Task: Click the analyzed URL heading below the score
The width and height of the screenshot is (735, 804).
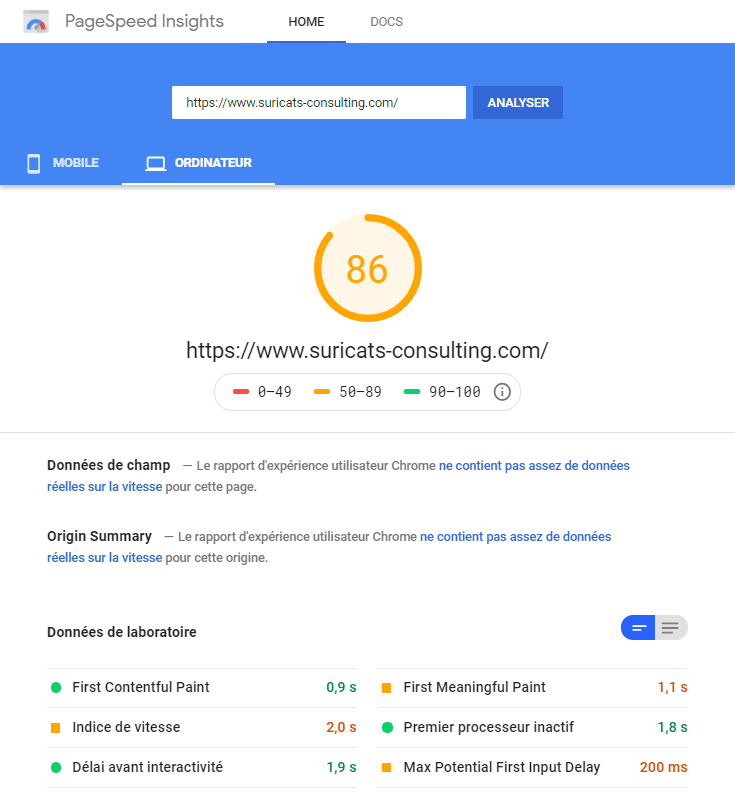Action: pyautogui.click(x=367, y=351)
